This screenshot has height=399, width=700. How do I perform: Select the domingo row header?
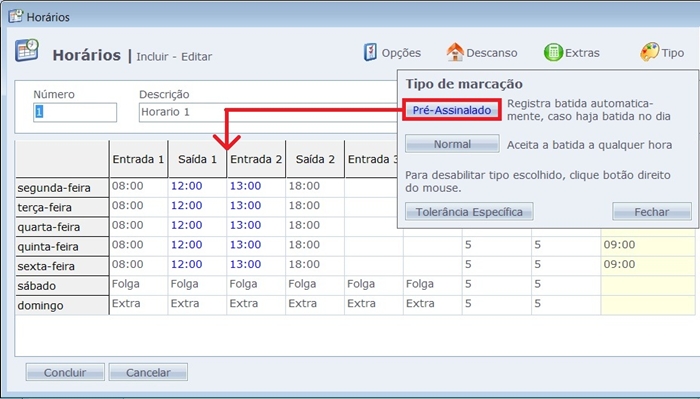[62, 306]
